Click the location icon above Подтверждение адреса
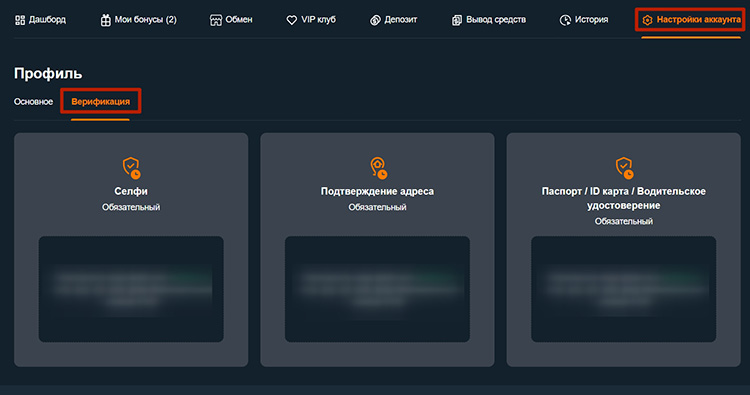Image resolution: width=750 pixels, height=395 pixels. [x=378, y=167]
